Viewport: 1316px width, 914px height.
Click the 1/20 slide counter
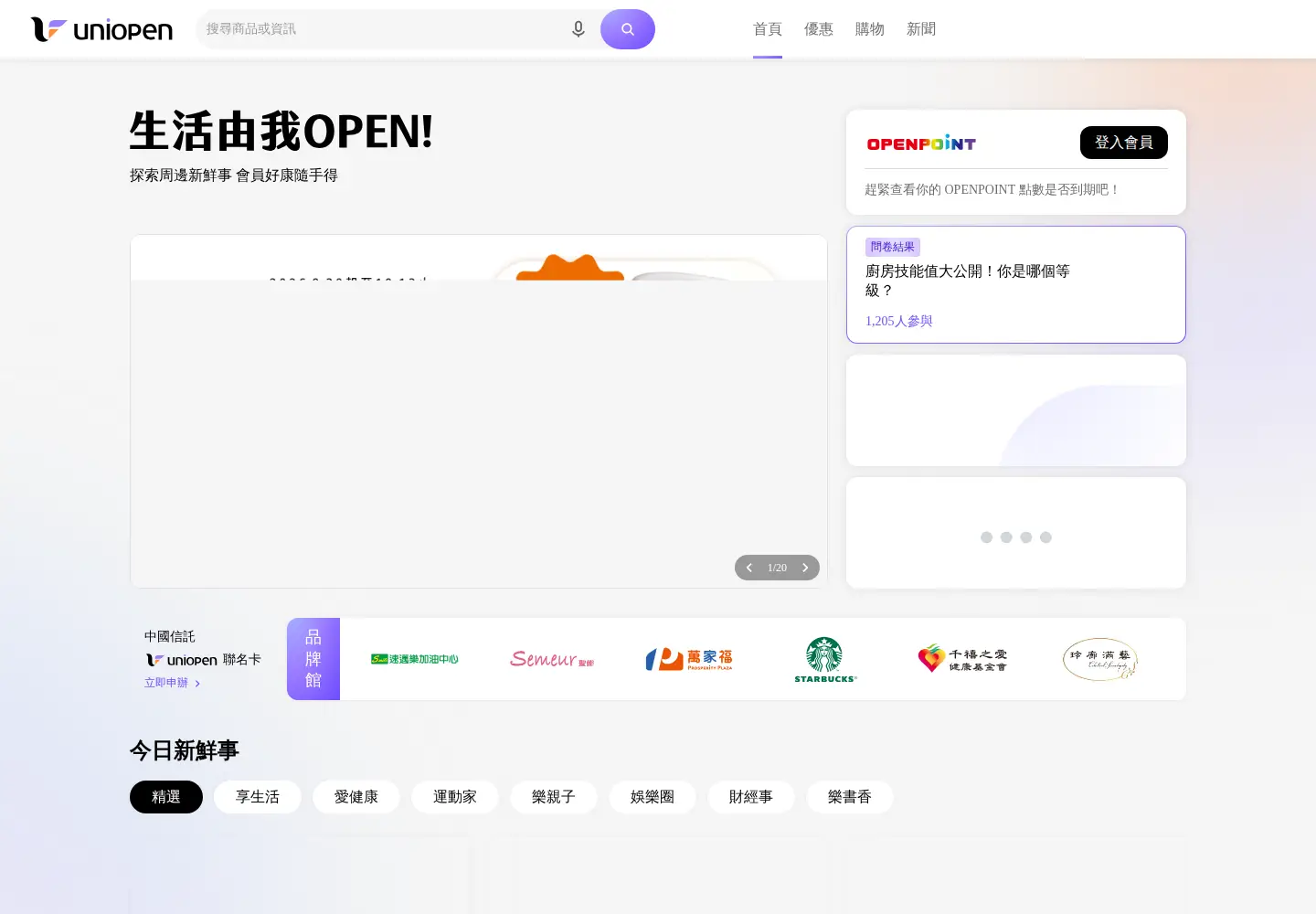[x=777, y=568]
